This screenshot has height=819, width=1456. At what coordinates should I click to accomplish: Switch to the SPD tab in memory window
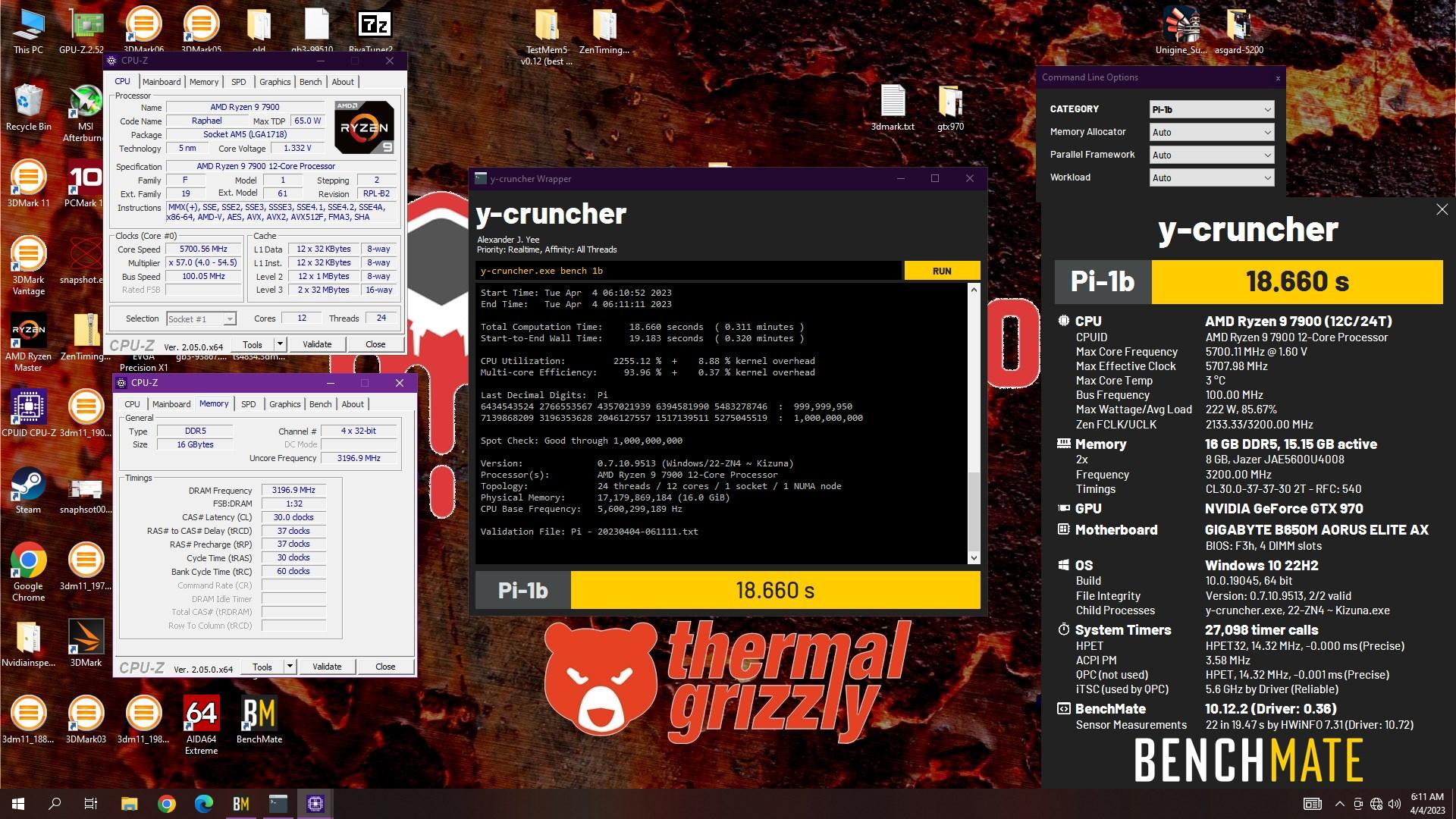(x=248, y=404)
